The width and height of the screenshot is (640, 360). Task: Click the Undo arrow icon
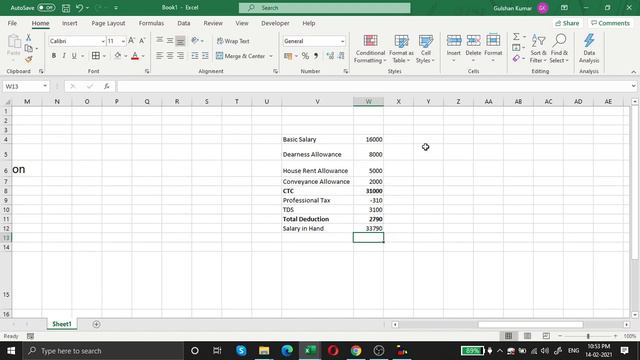(80, 8)
